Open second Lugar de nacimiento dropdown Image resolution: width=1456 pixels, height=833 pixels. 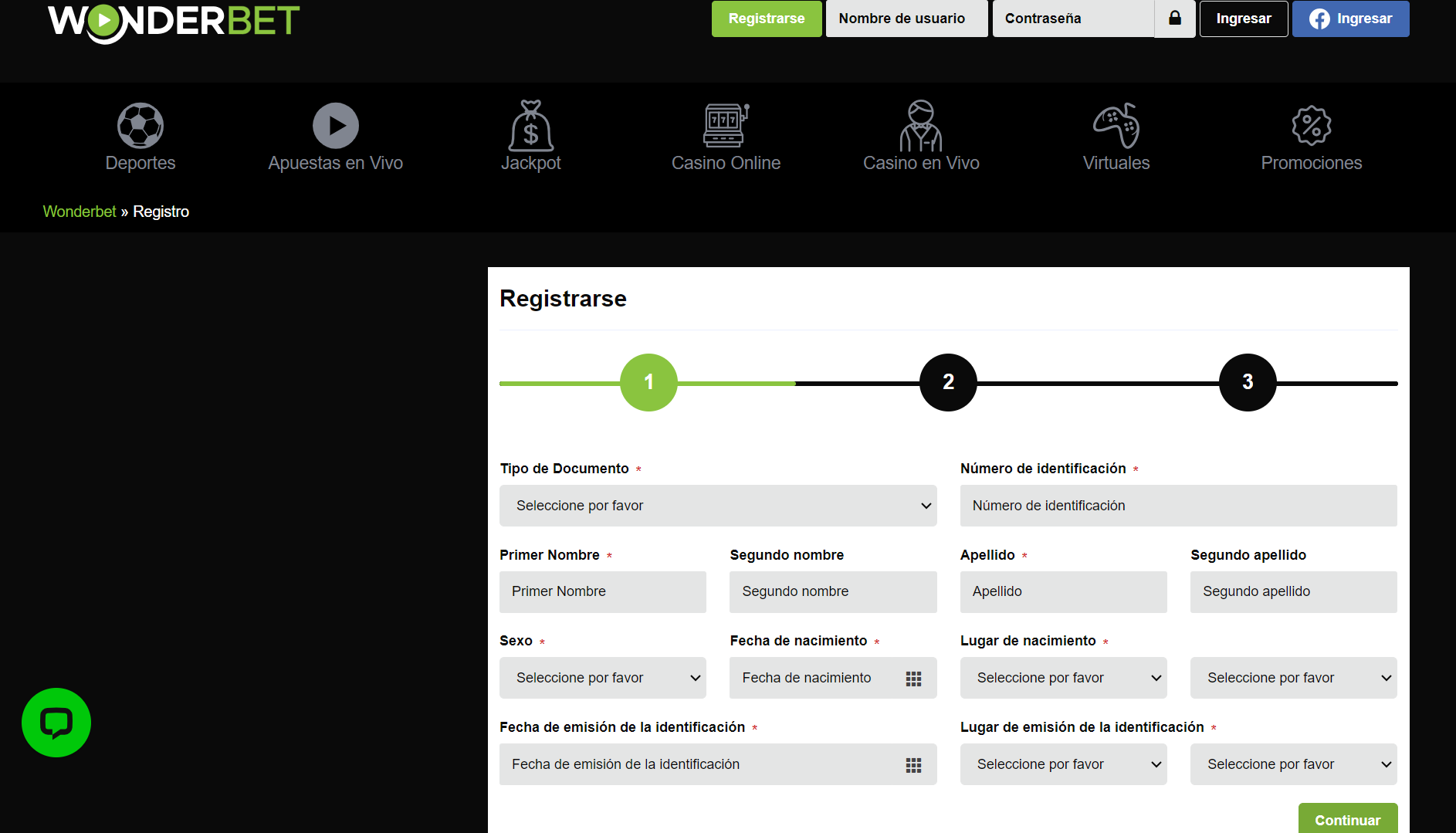coord(1294,678)
